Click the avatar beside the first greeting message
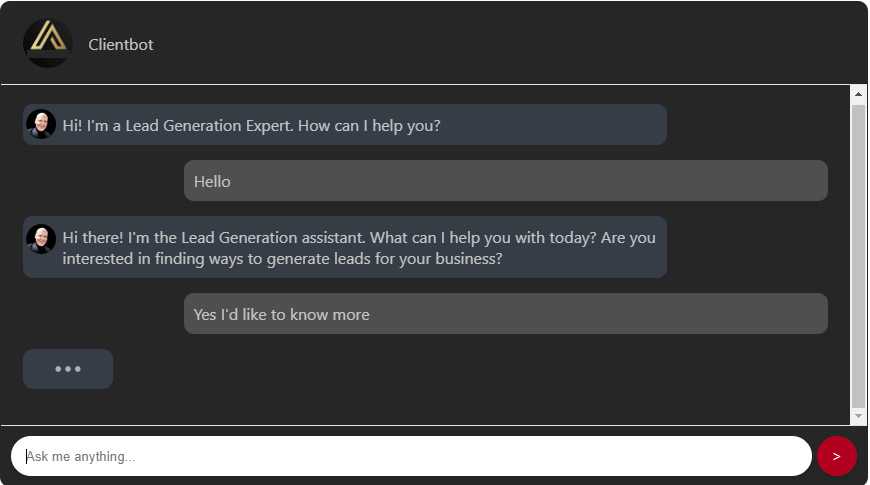870x485 pixels. click(41, 124)
